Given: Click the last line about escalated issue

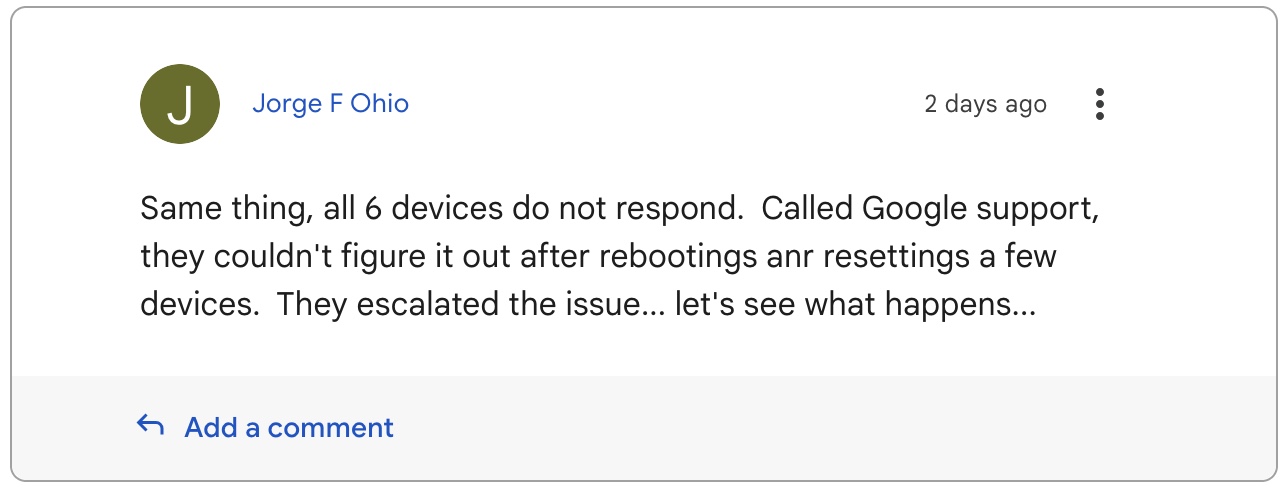Looking at the screenshot, I should (x=588, y=305).
